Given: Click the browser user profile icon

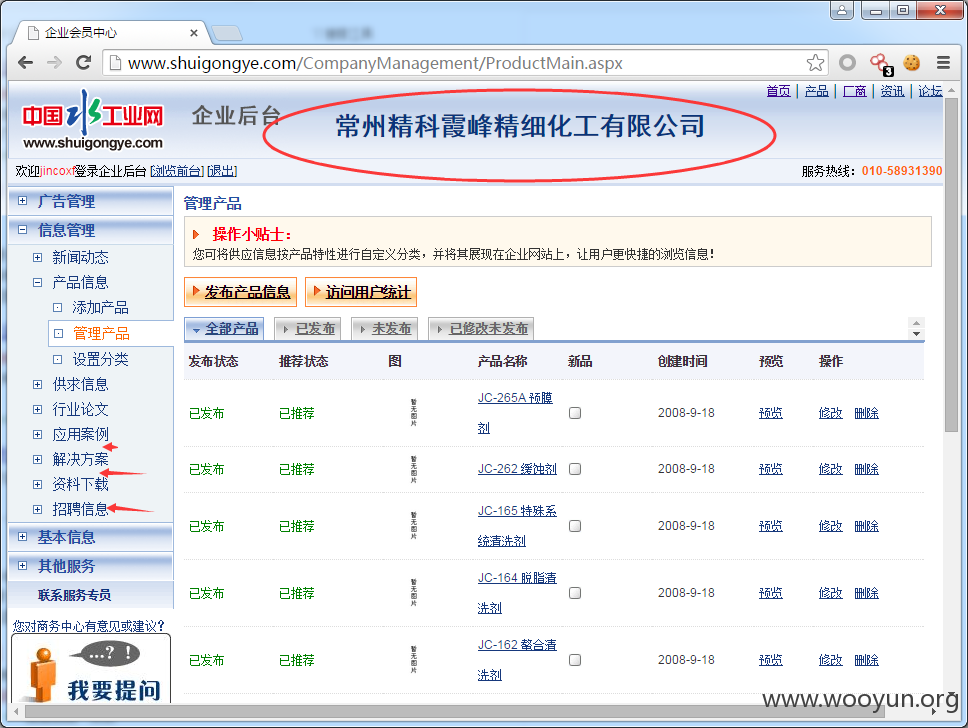Looking at the screenshot, I should click(x=841, y=10).
